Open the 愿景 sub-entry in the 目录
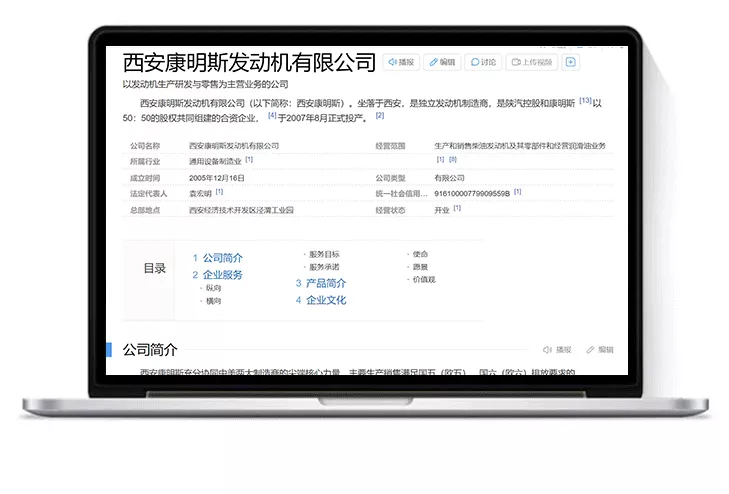 pos(420,267)
